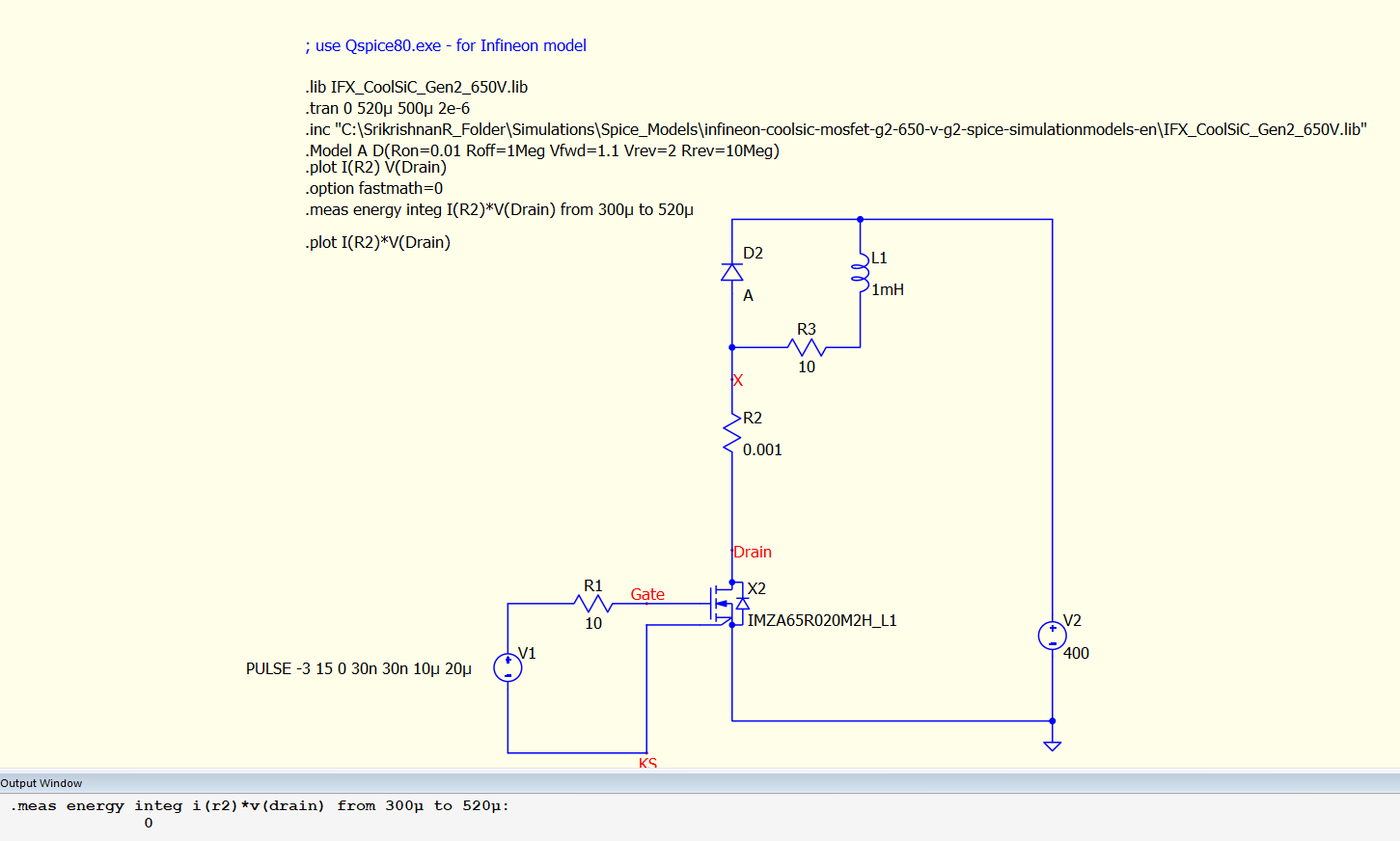
Task: Select the Drain net label
Action: pos(753,552)
